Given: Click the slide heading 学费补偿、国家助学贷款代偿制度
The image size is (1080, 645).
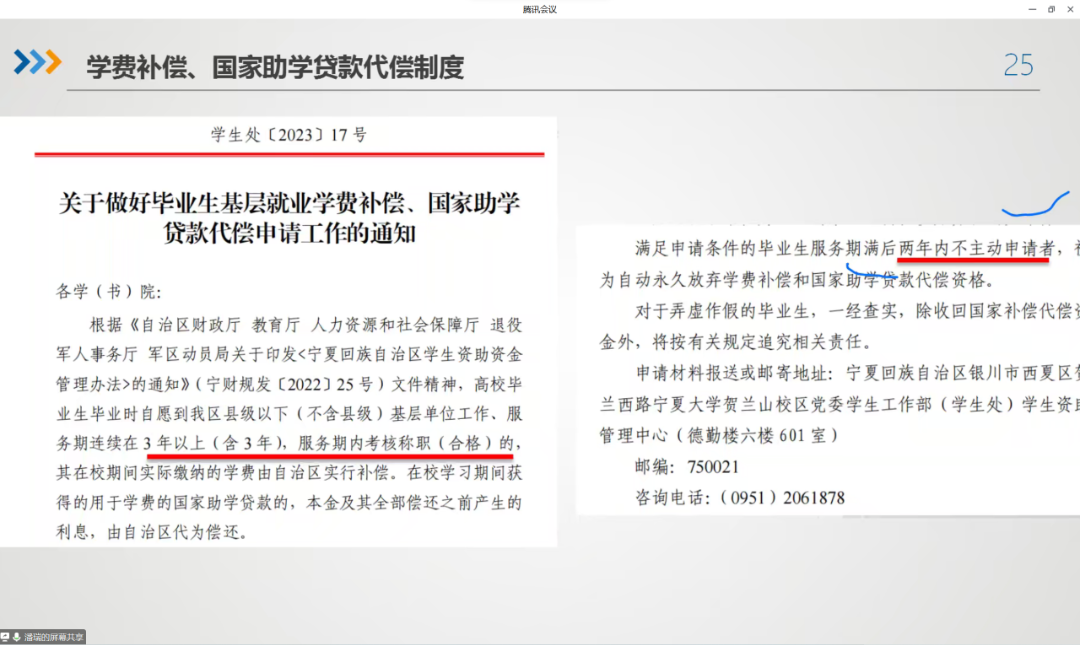Looking at the screenshot, I should tap(275, 67).
